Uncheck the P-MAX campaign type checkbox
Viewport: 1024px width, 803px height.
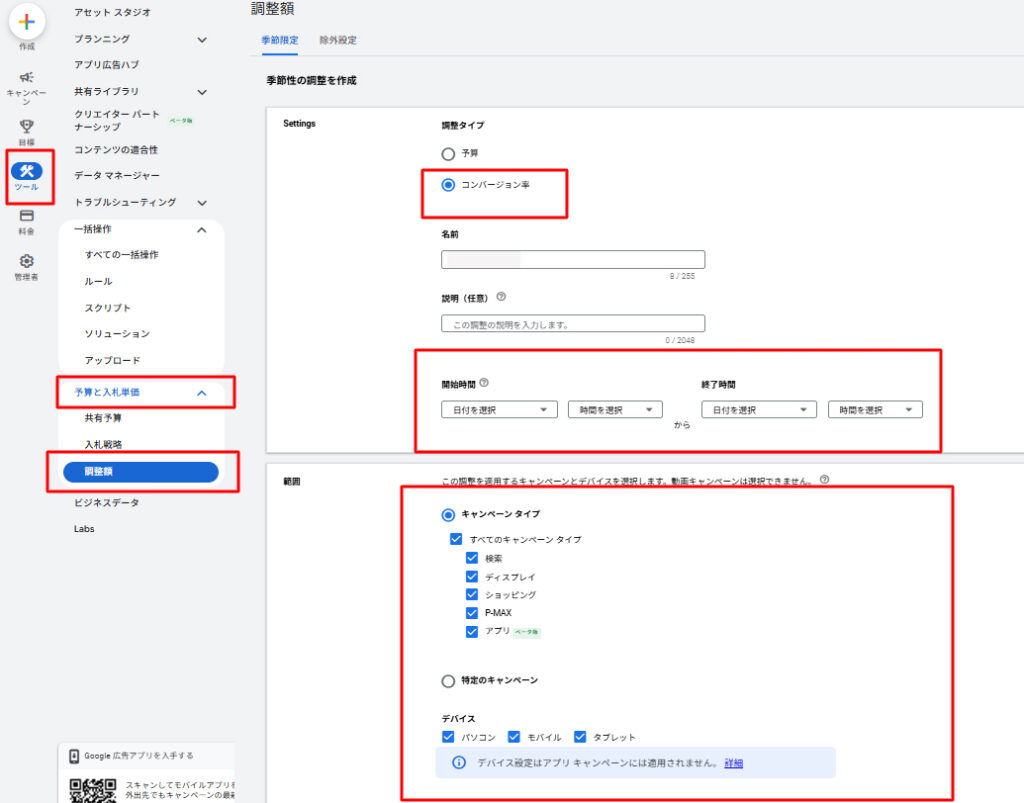tap(472, 613)
